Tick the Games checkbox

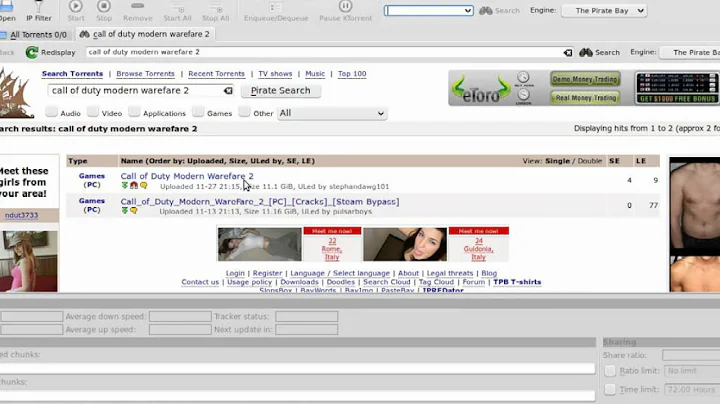198,112
